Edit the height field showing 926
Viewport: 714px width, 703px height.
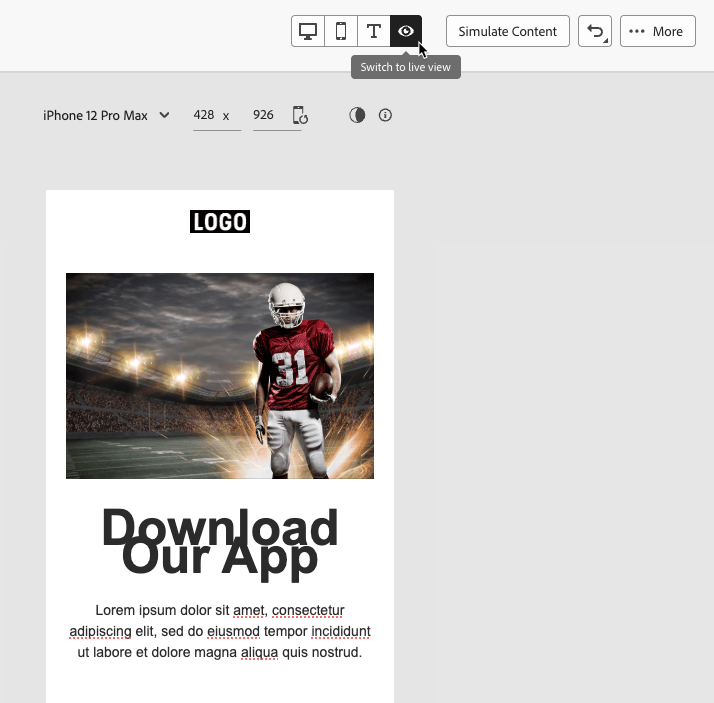277,116
